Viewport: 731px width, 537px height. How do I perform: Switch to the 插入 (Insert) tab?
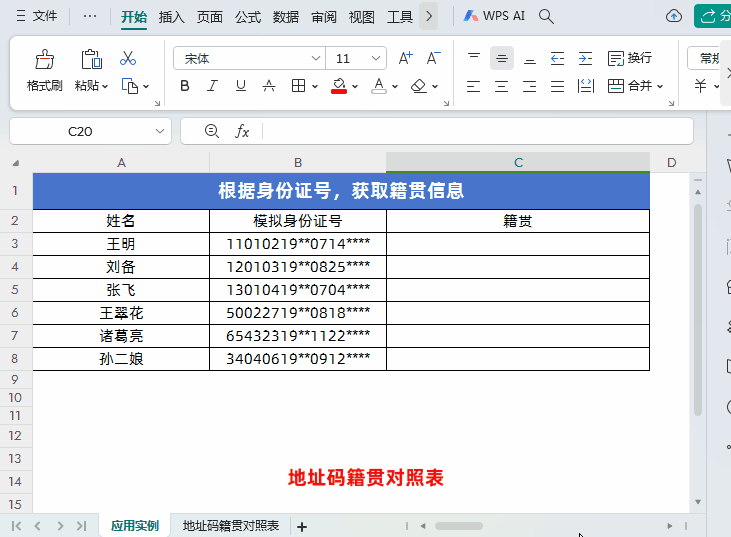(172, 17)
